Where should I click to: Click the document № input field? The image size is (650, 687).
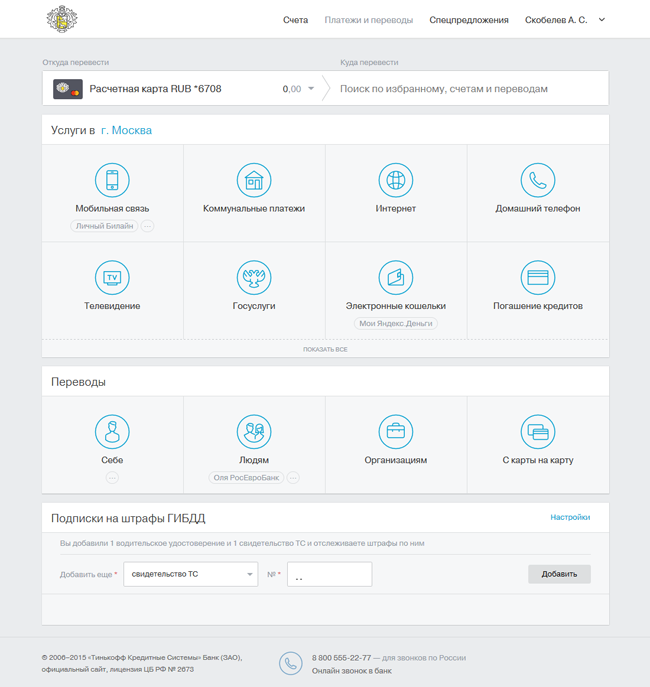[x=329, y=574]
